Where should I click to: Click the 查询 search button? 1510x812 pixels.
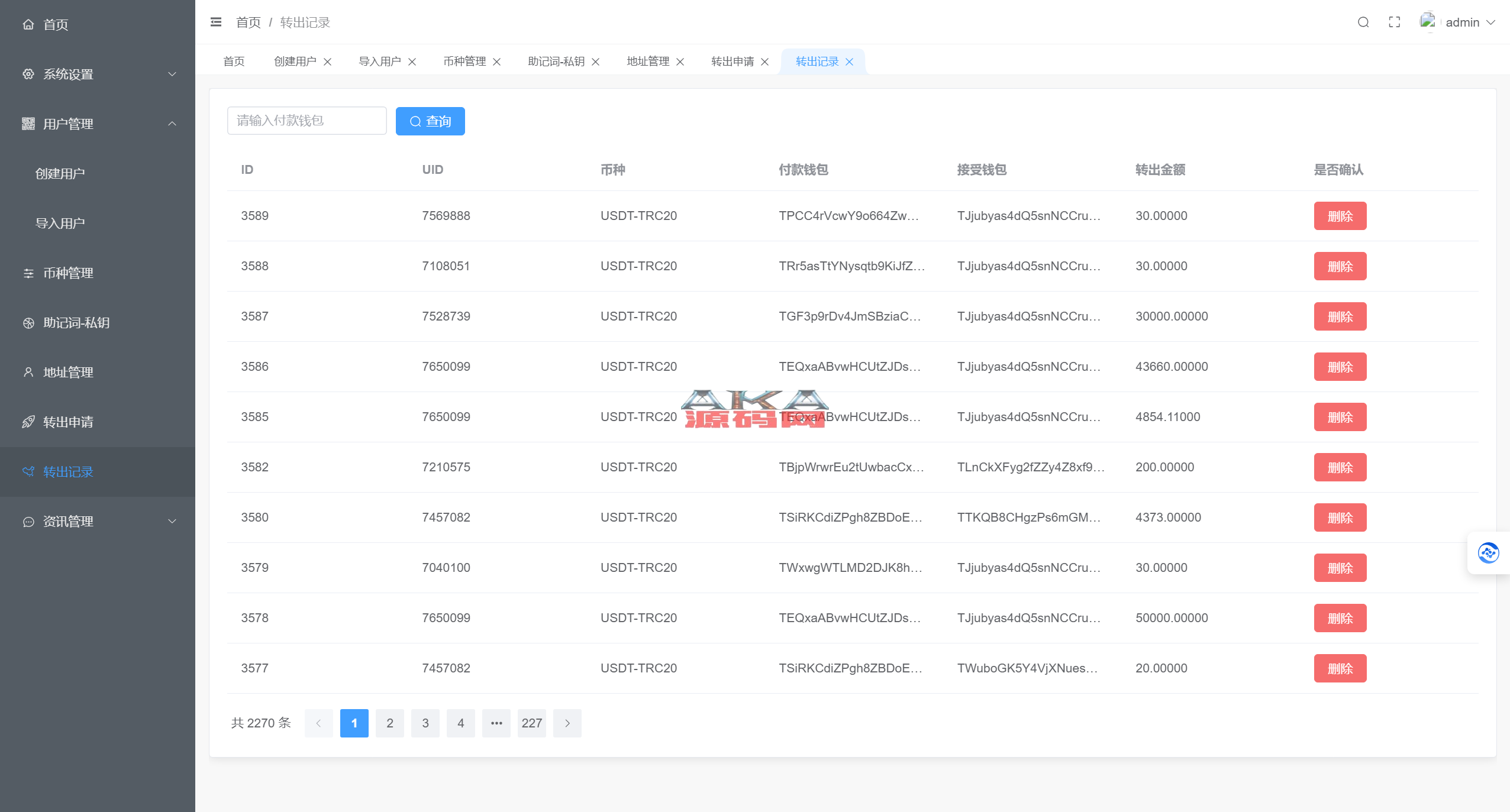430,121
